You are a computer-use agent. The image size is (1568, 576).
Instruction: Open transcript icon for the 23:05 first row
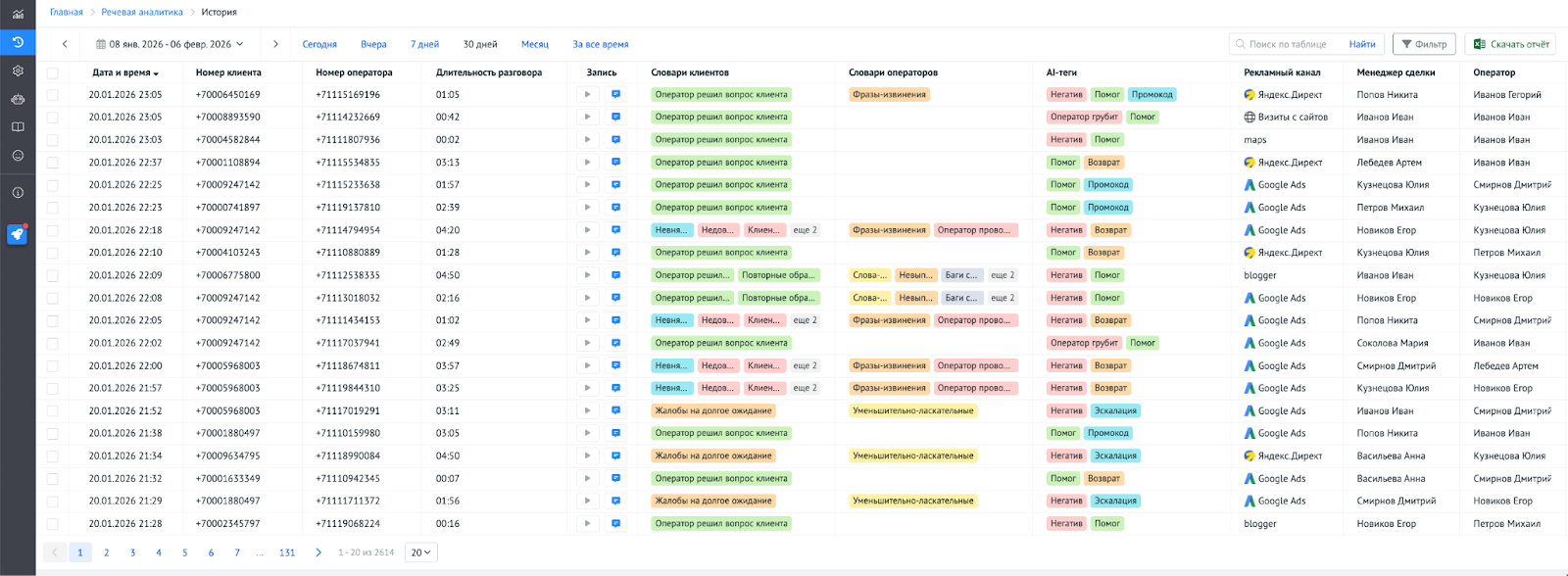click(615, 95)
